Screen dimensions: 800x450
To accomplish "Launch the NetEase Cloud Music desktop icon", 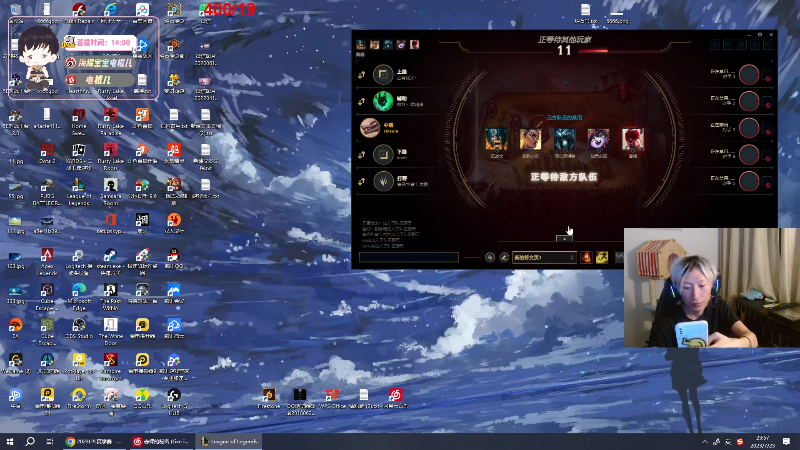I will 395,398.
